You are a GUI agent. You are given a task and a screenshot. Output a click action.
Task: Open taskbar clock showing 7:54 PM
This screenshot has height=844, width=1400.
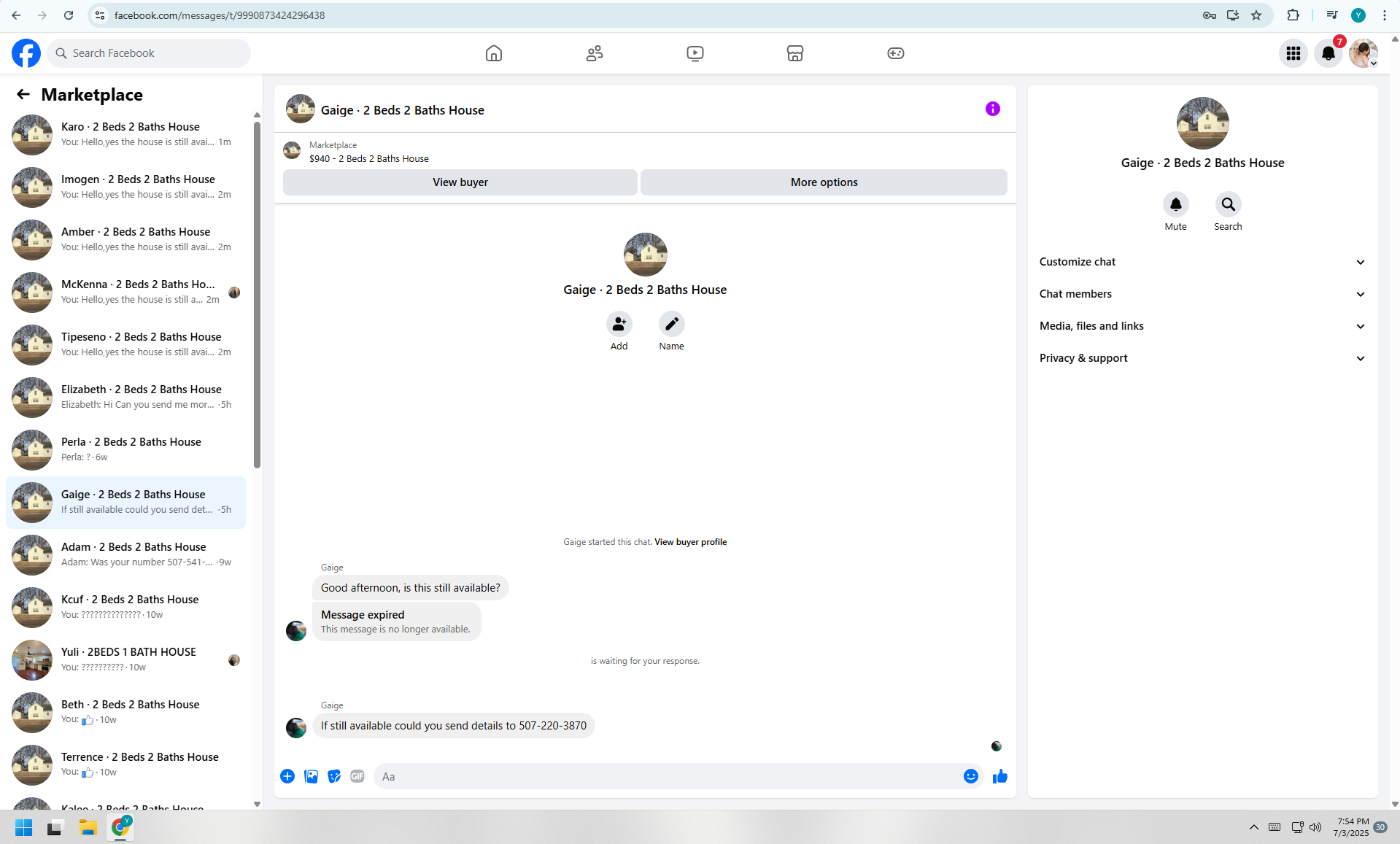point(1352,827)
